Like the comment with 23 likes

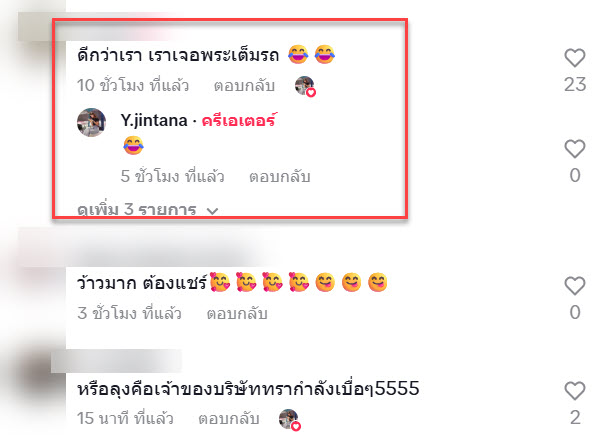pos(575,58)
